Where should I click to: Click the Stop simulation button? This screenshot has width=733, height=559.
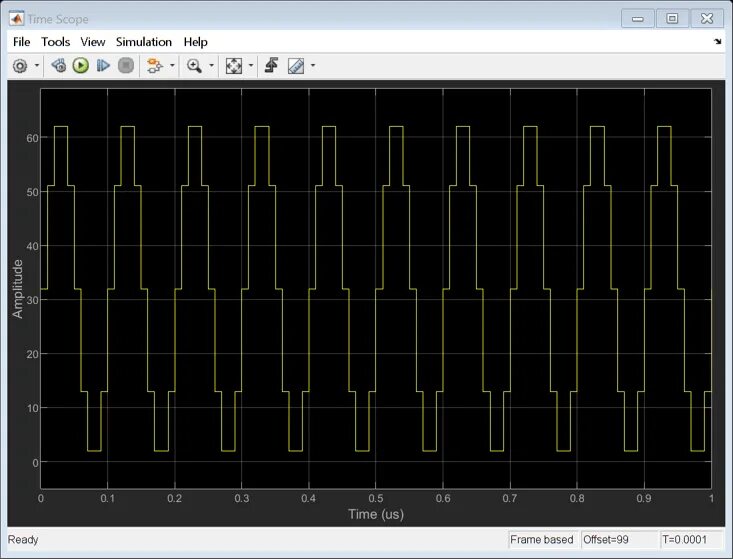pos(126,65)
